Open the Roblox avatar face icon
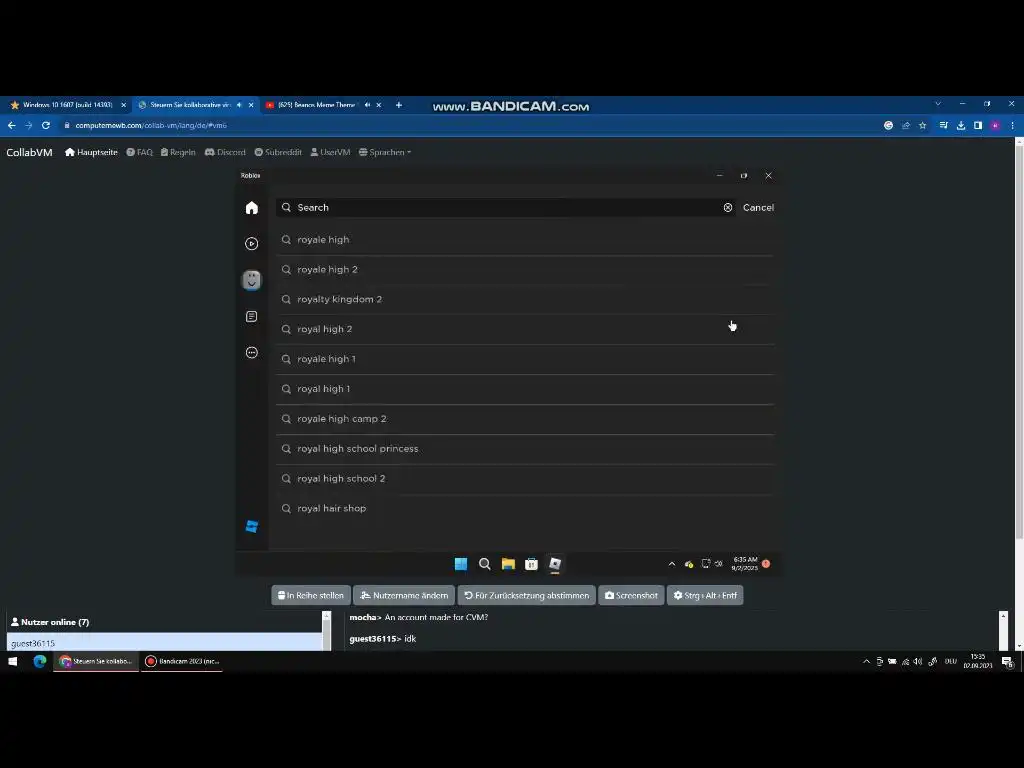 coord(251,280)
